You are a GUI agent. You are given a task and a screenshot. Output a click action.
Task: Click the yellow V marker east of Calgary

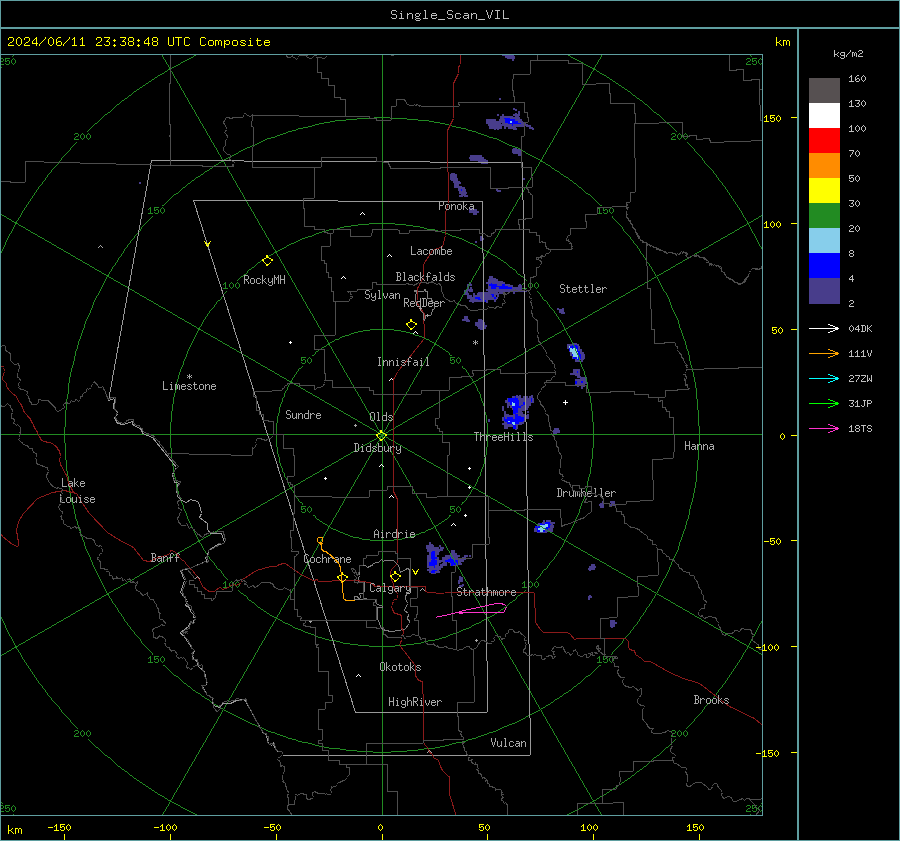click(415, 572)
